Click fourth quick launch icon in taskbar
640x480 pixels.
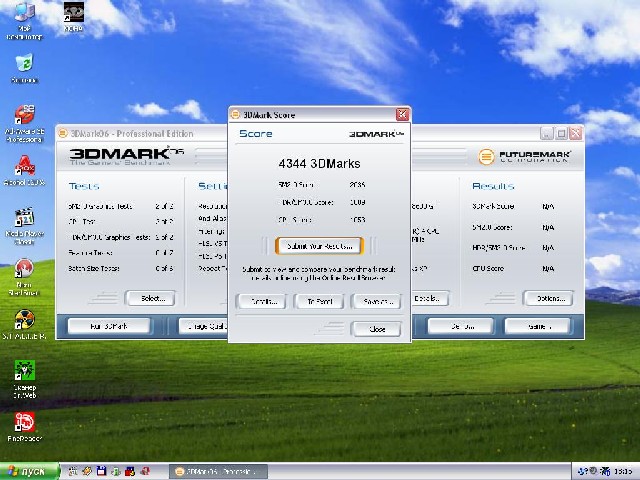pyautogui.click(x=116, y=471)
